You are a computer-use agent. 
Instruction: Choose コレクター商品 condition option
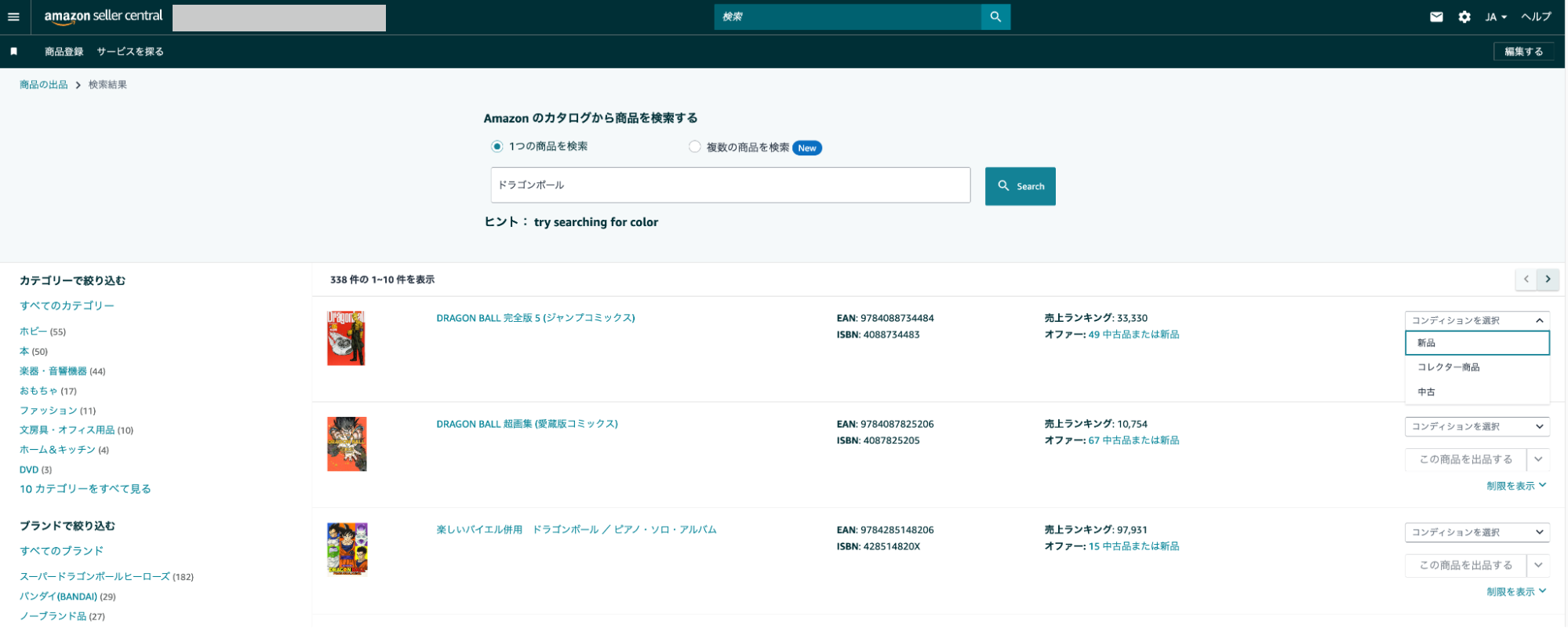[x=1477, y=367]
